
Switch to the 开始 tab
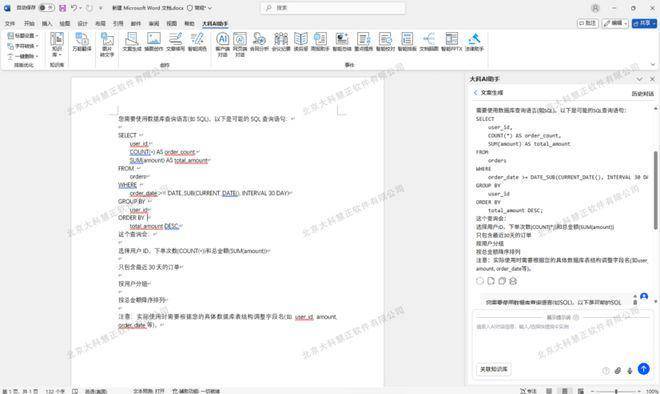29,24
